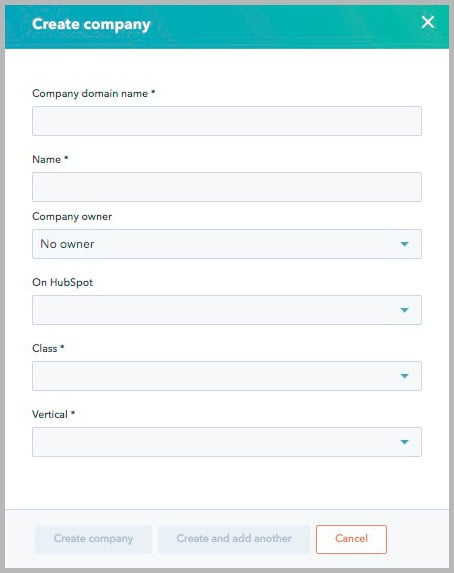Viewport: 454px width, 573px height.
Task: Click the Vertical dropdown caret icon
Action: (x=404, y=442)
